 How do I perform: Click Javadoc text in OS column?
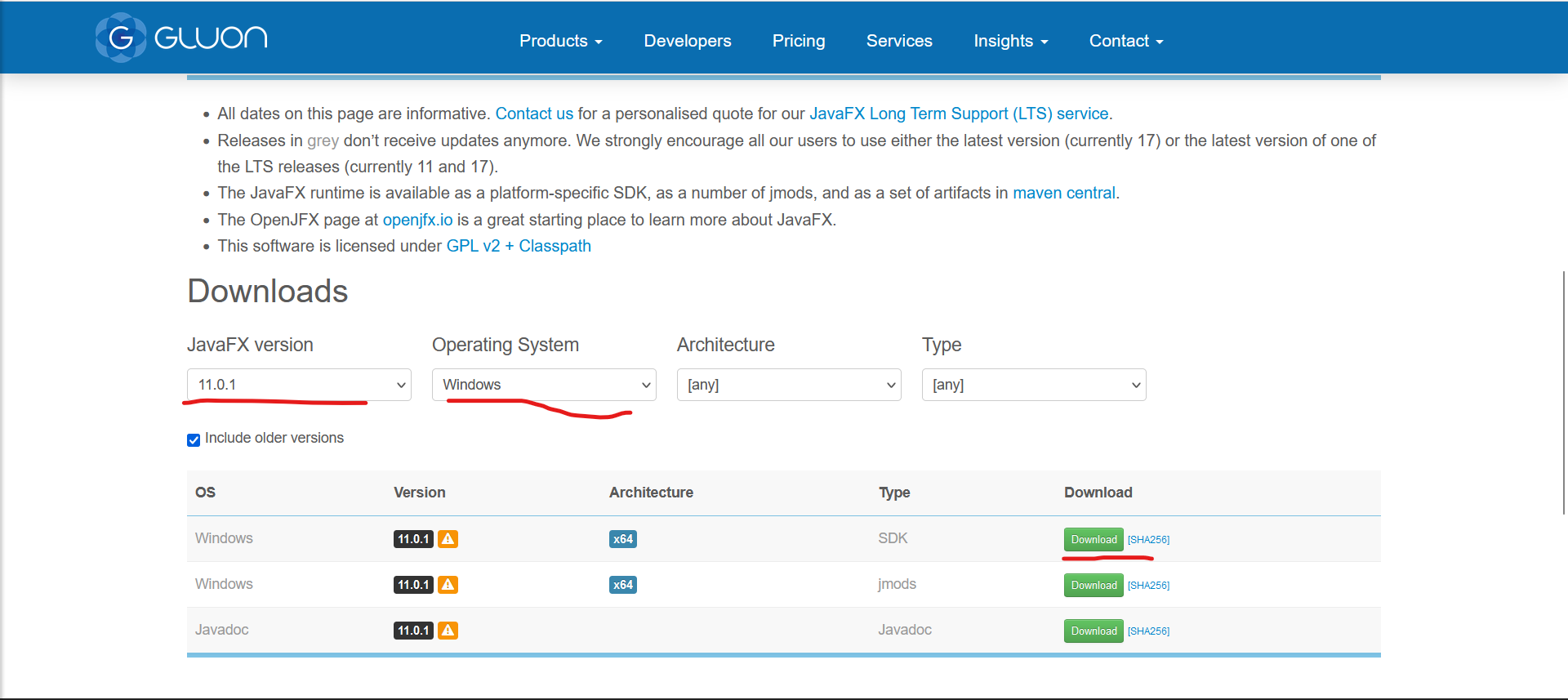pyautogui.click(x=221, y=630)
